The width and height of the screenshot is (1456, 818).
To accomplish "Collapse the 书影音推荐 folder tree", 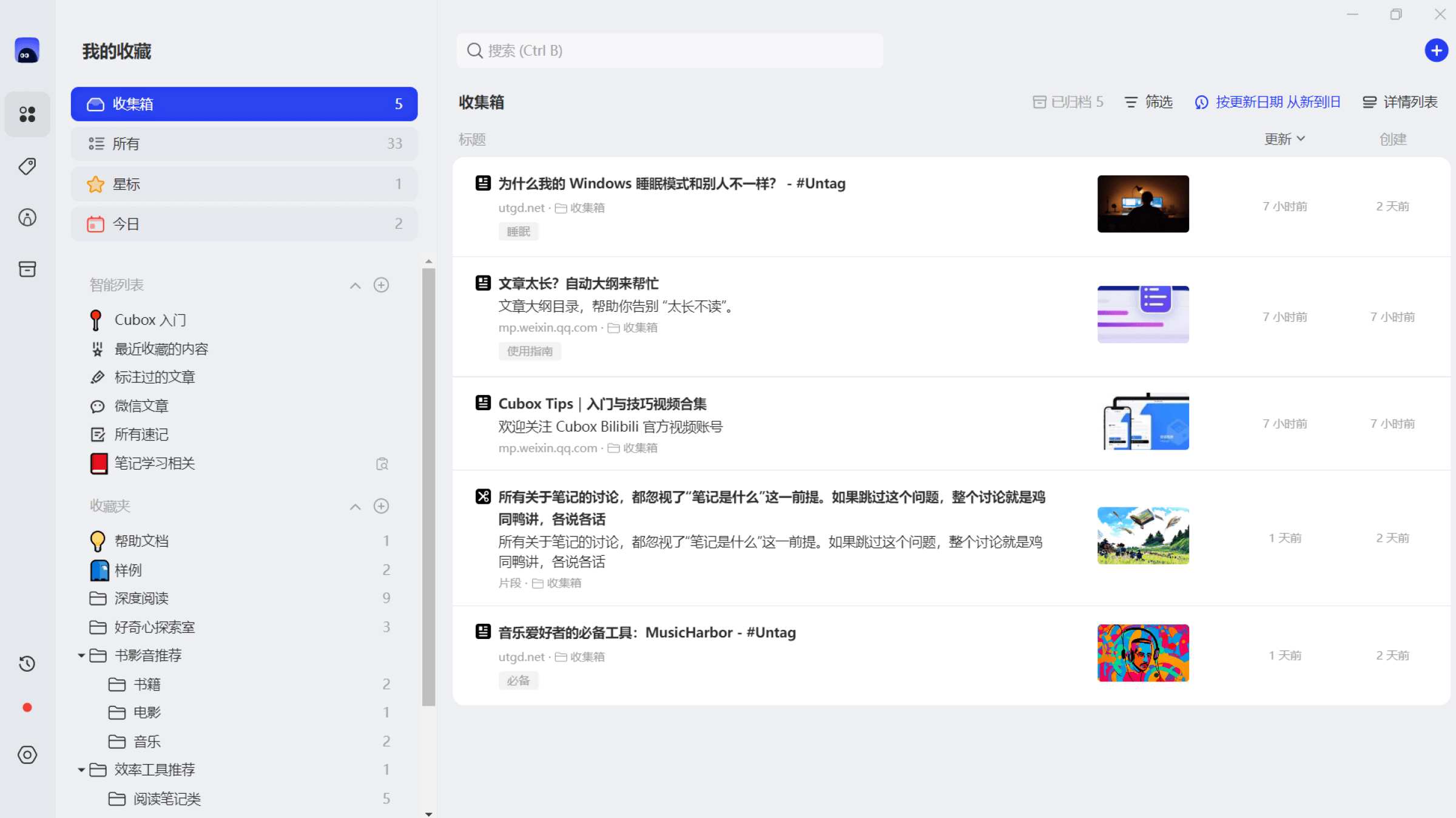I will tap(81, 655).
